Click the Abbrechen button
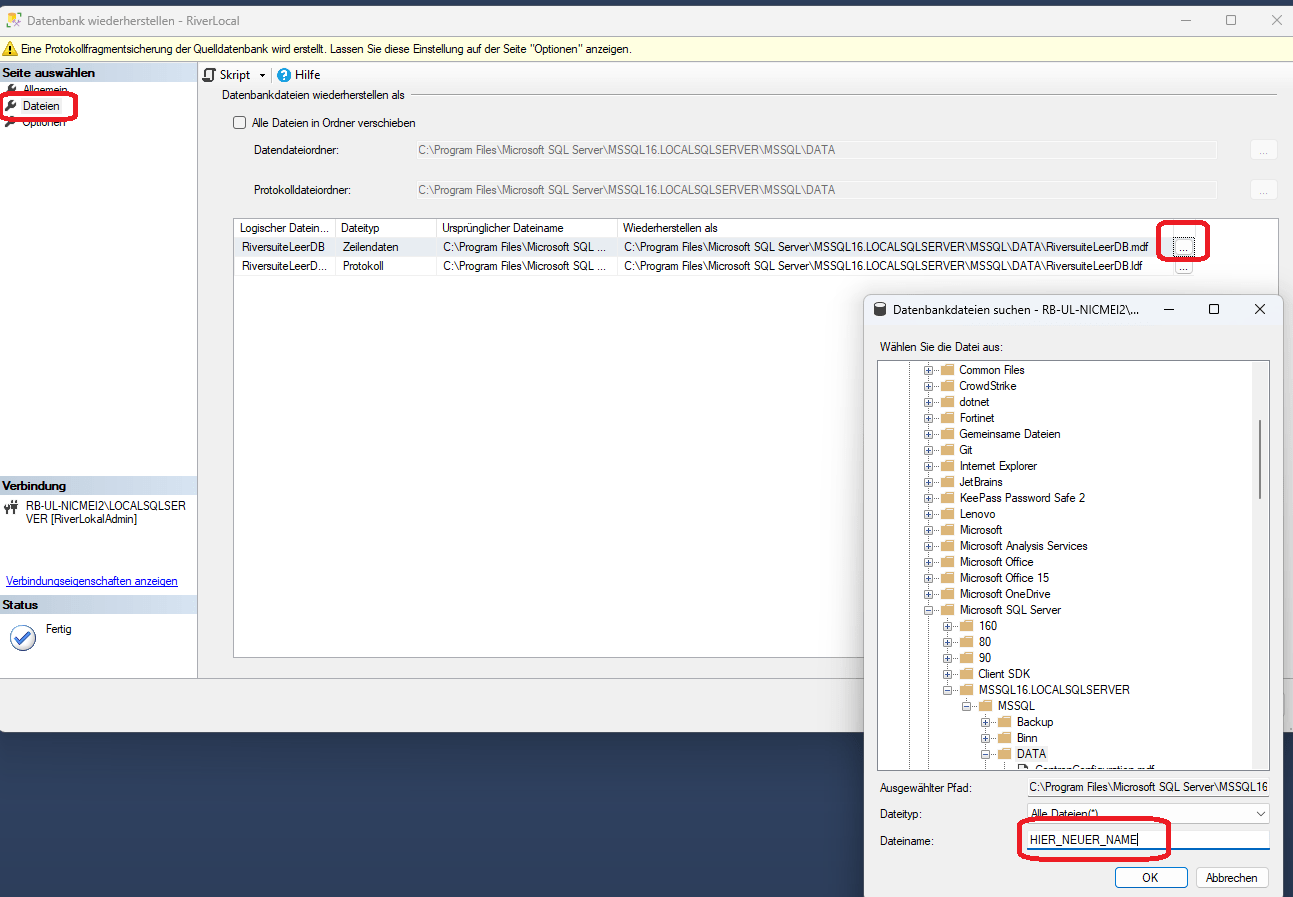 pyautogui.click(x=1232, y=877)
